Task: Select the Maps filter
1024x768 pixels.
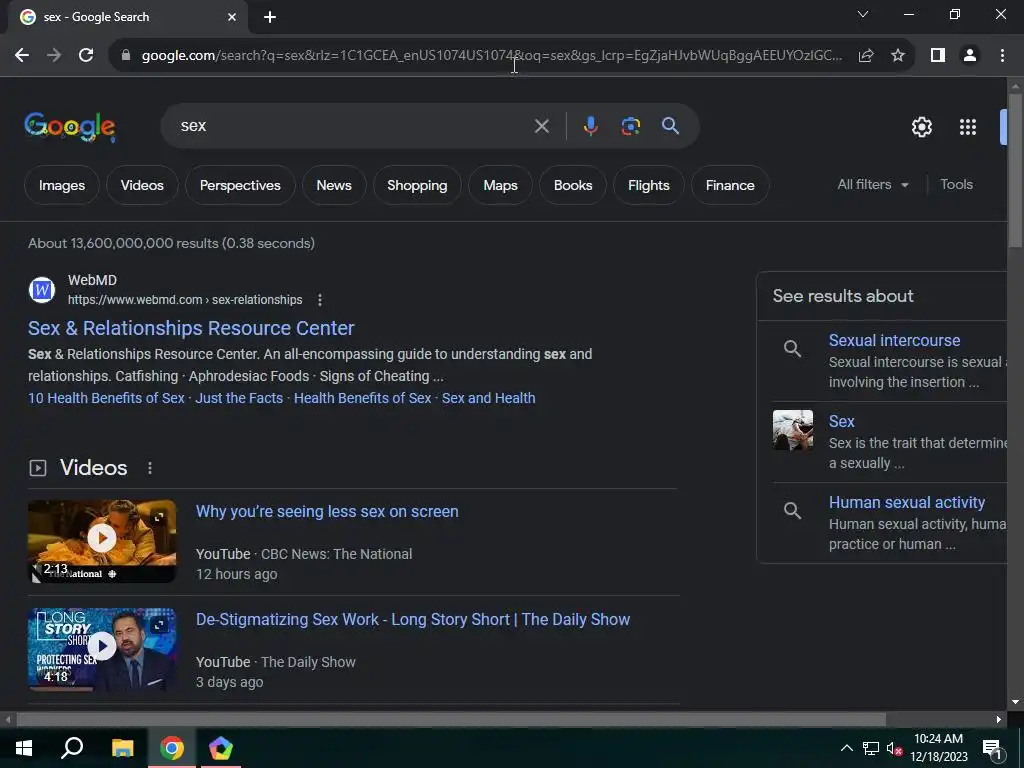Action: [x=500, y=185]
